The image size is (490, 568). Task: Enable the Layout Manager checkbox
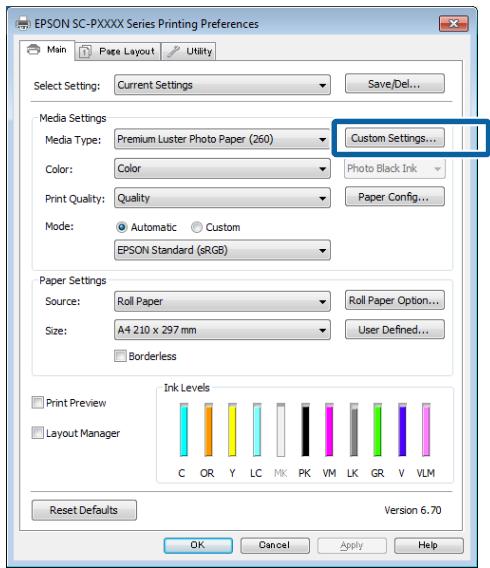point(38,433)
